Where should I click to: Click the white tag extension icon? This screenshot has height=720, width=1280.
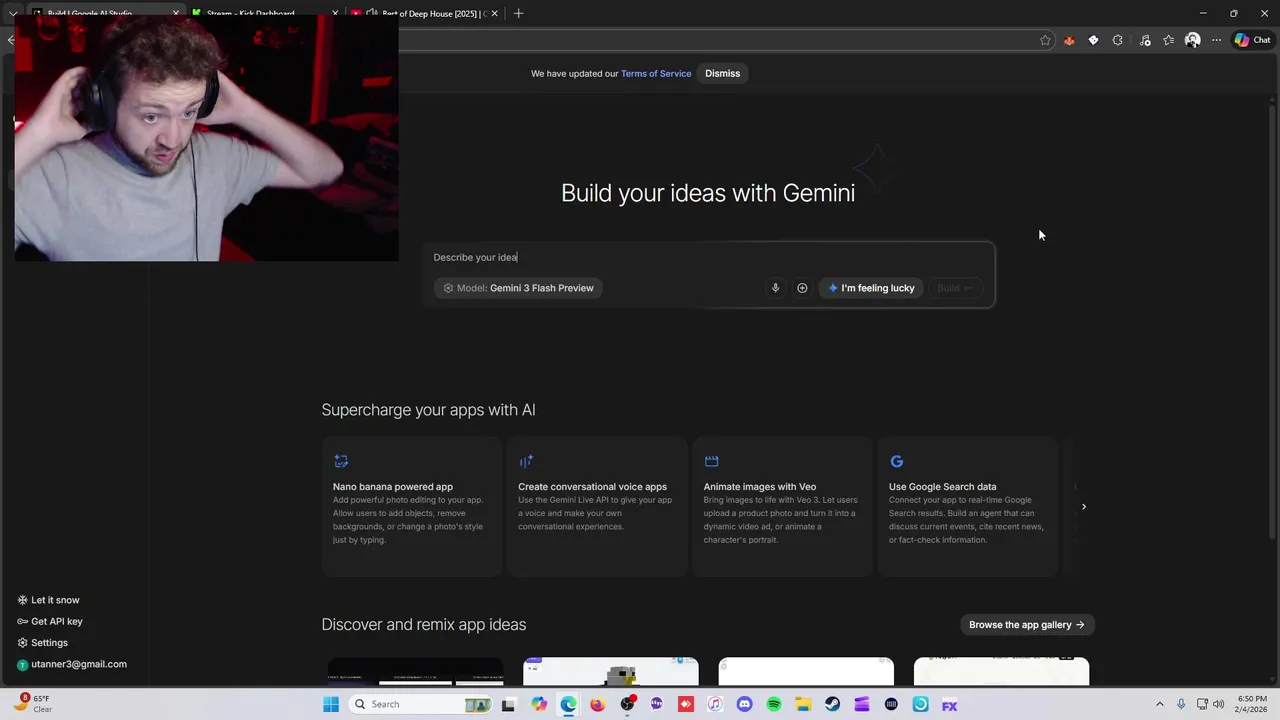click(x=1093, y=40)
